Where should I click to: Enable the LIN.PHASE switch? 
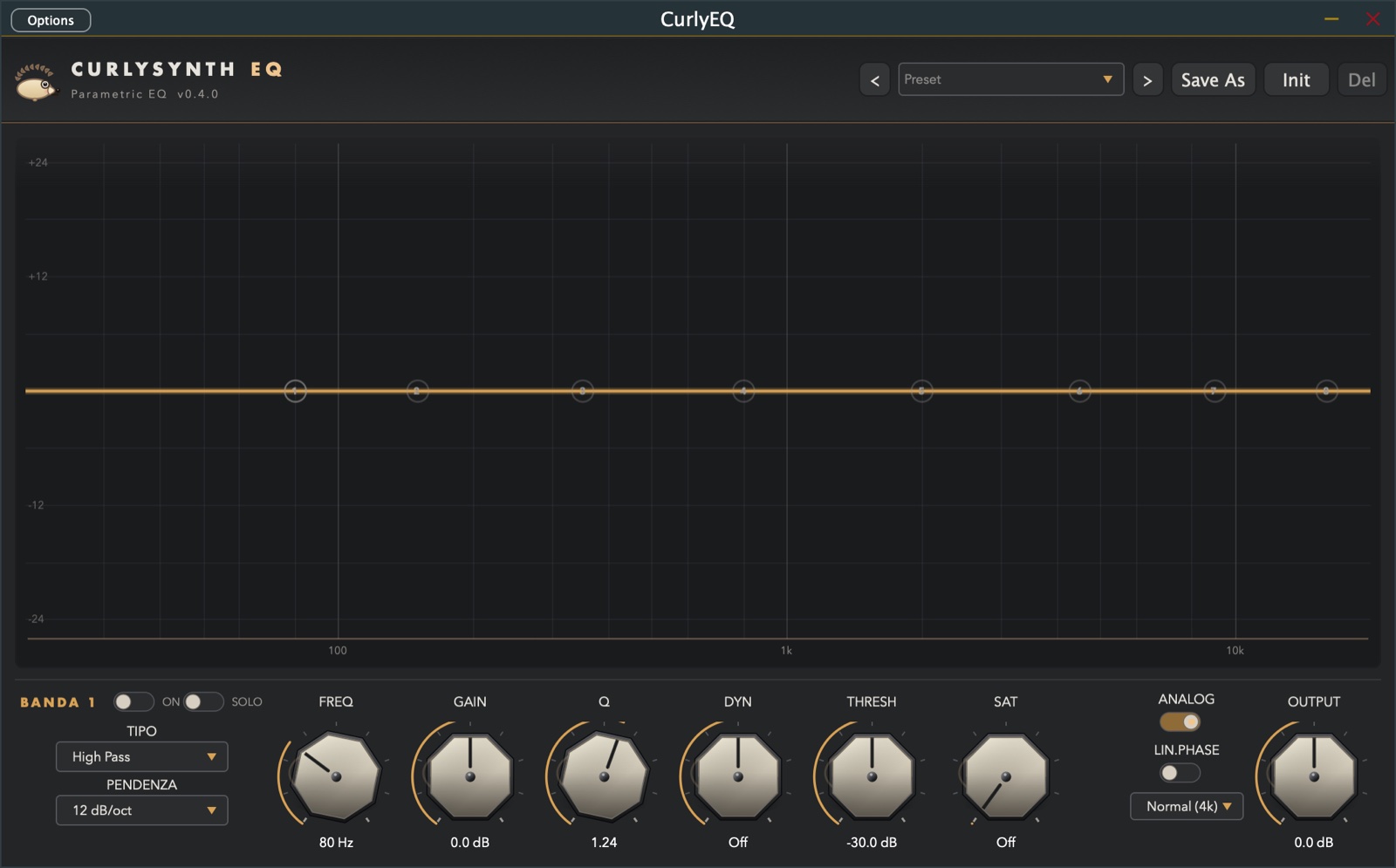pos(1180,772)
